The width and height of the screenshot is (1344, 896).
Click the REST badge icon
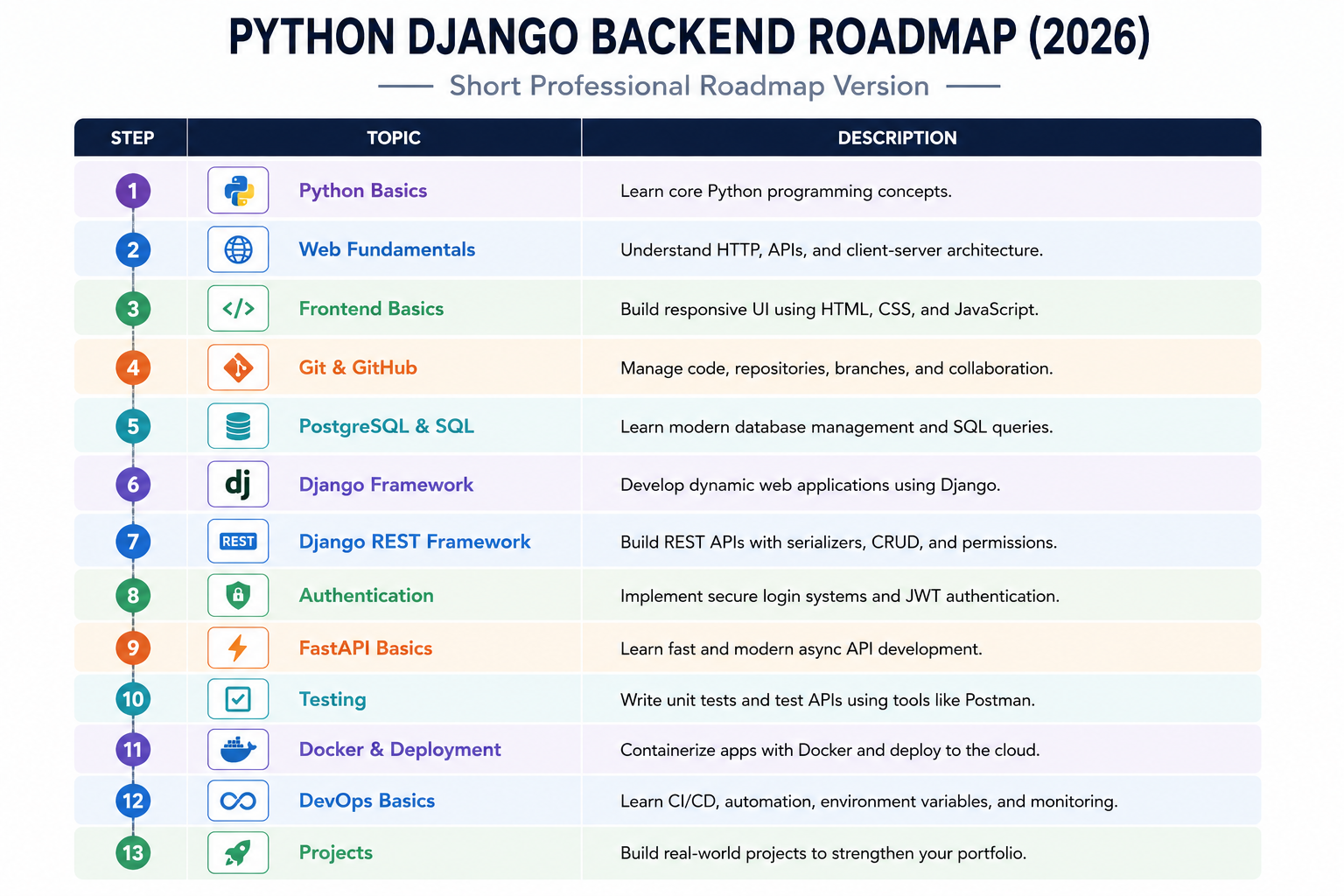[x=238, y=542]
